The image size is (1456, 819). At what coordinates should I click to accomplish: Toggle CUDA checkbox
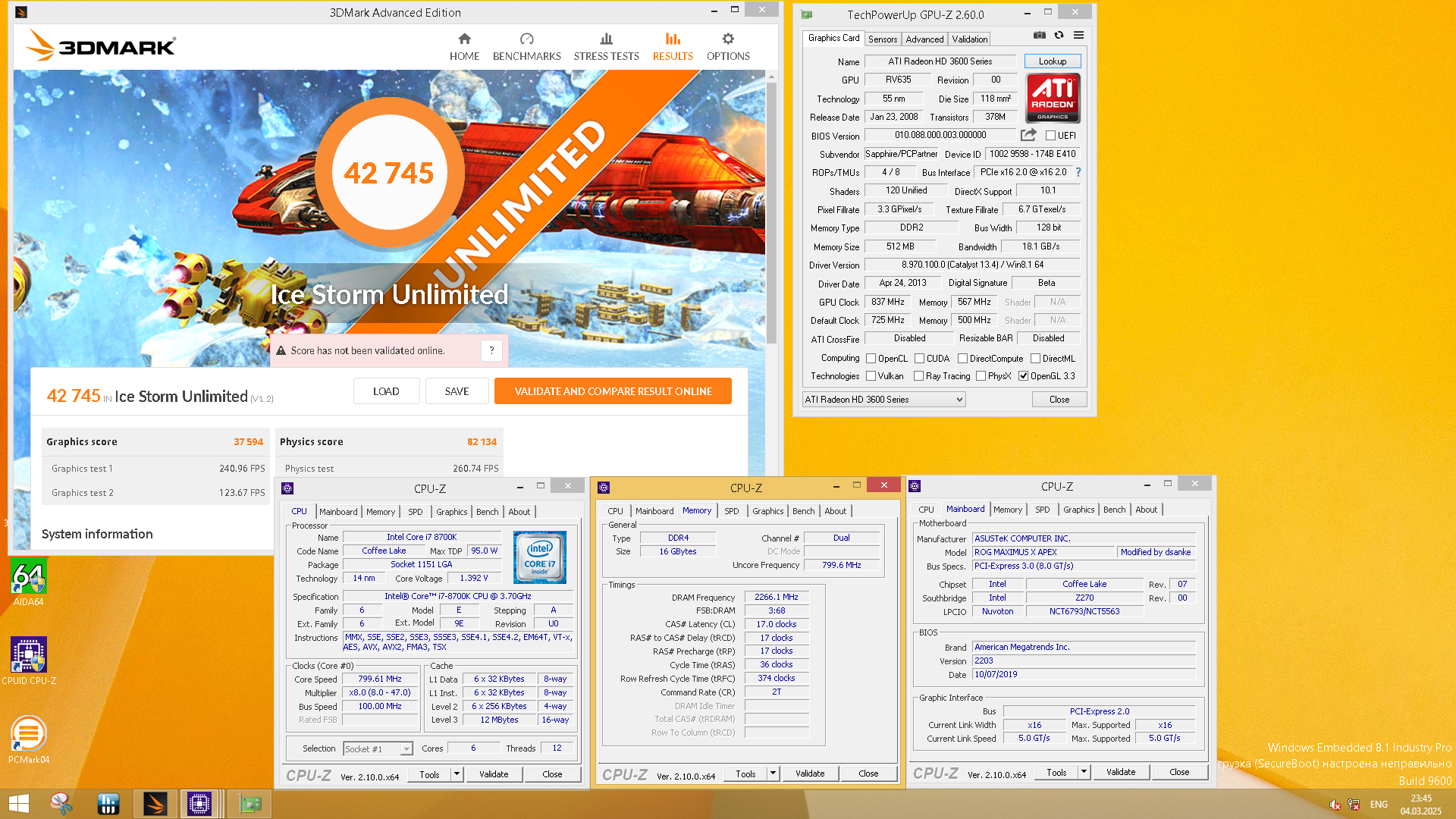[919, 359]
